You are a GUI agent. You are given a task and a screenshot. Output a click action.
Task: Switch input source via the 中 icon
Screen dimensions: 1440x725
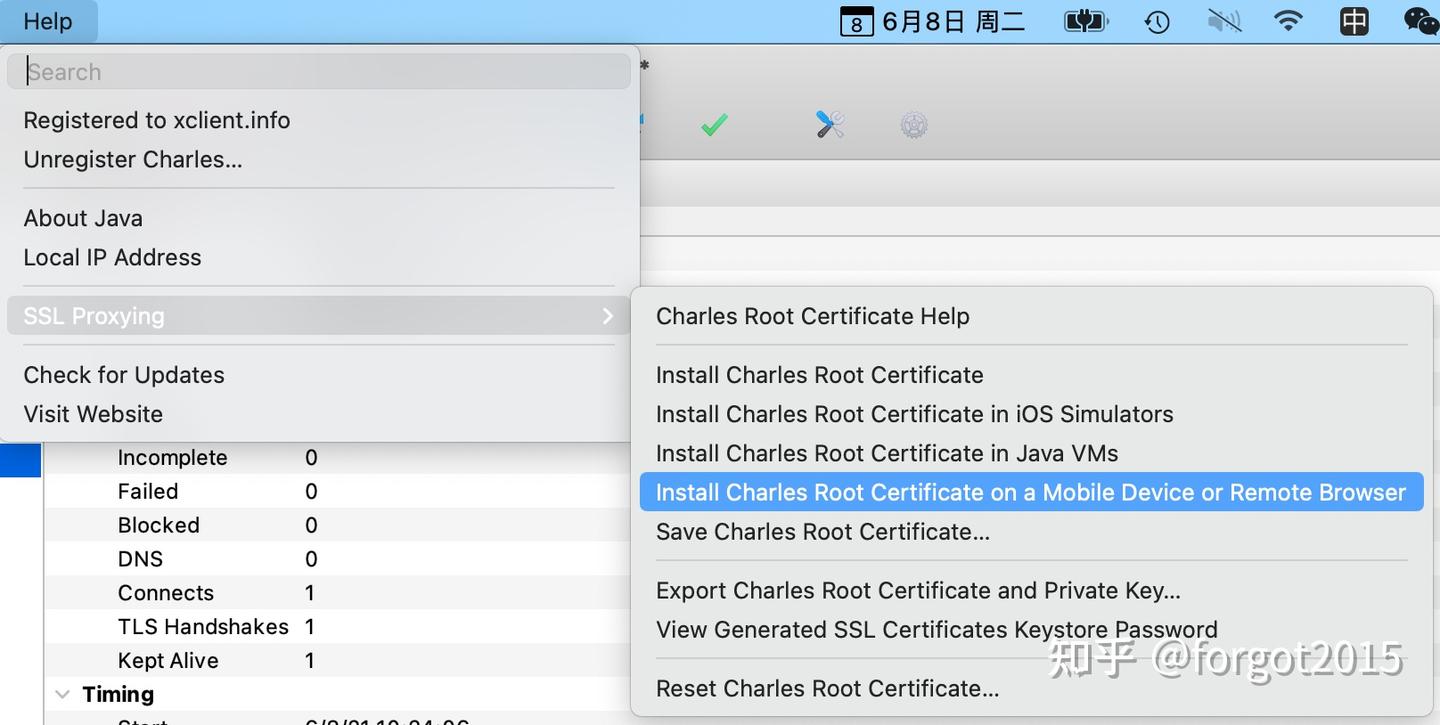pos(1354,20)
